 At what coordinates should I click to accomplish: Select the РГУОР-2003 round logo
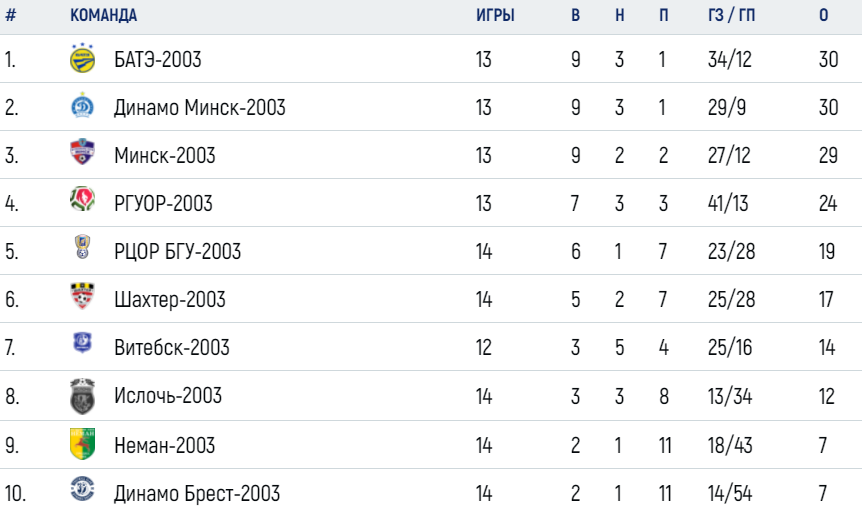point(82,199)
